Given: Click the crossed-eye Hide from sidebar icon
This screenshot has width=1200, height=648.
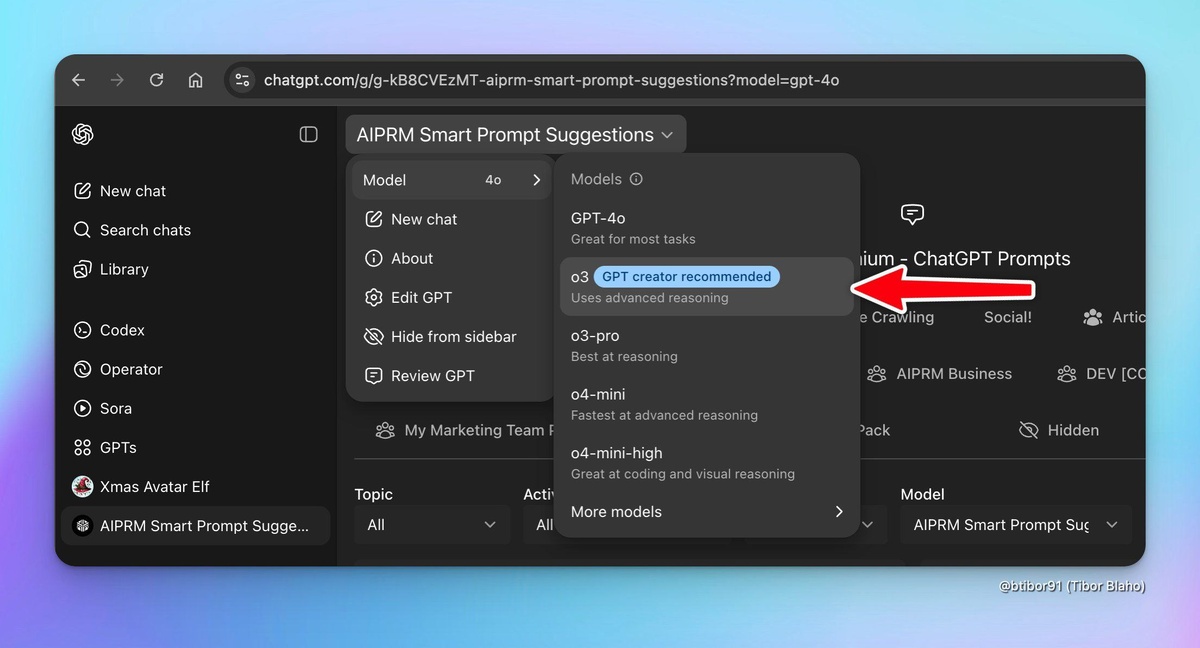Looking at the screenshot, I should click(x=374, y=337).
